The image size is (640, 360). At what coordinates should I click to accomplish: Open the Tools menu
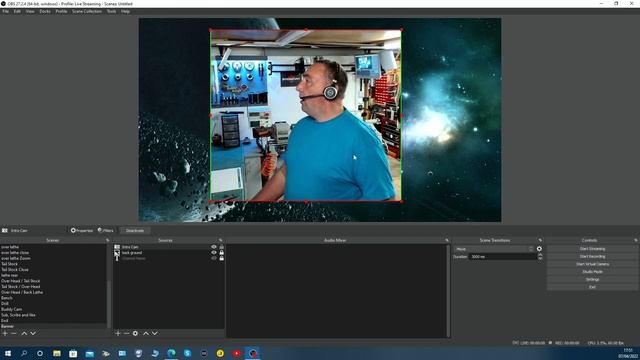pyautogui.click(x=111, y=11)
